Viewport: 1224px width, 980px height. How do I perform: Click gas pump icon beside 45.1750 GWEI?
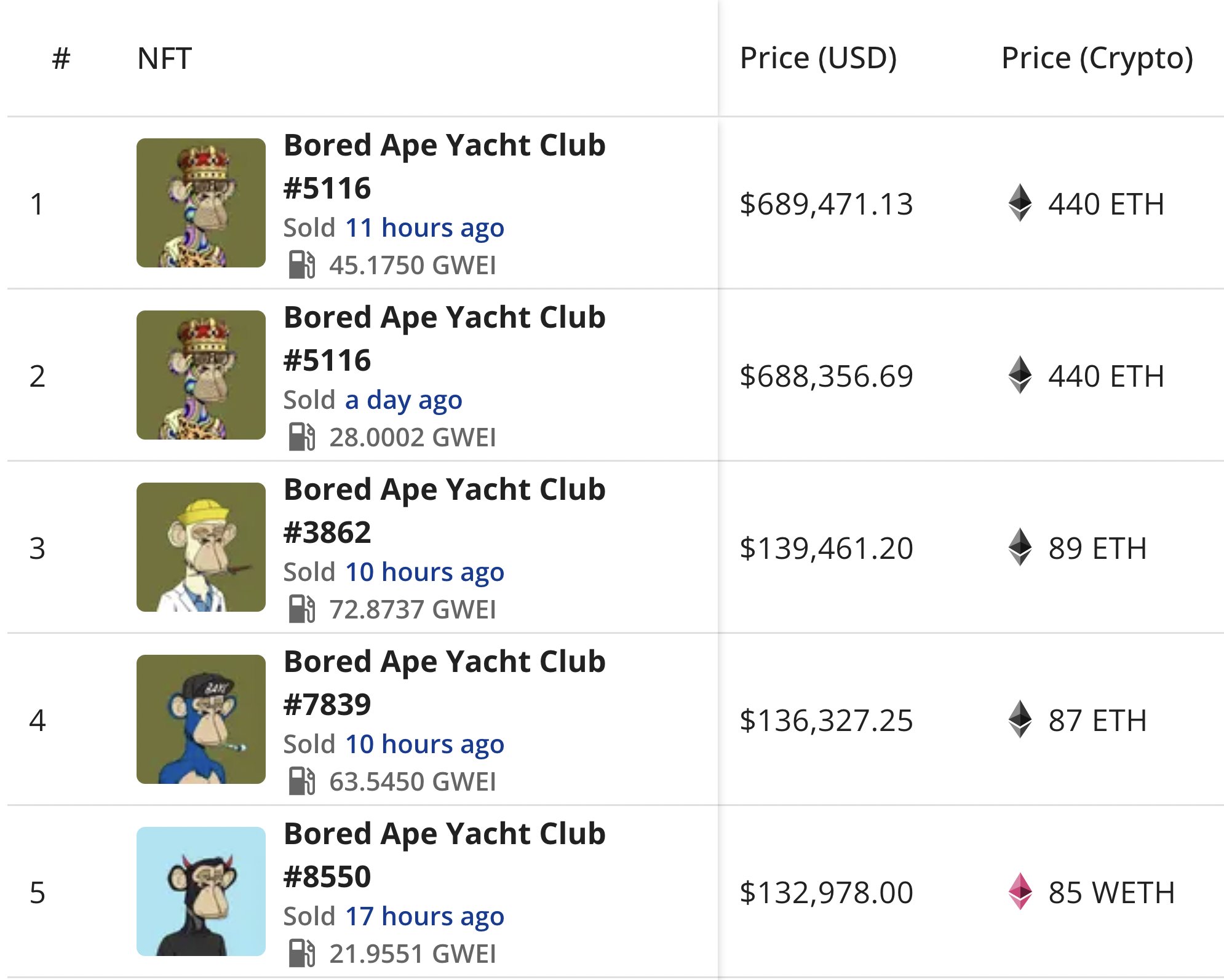301,265
